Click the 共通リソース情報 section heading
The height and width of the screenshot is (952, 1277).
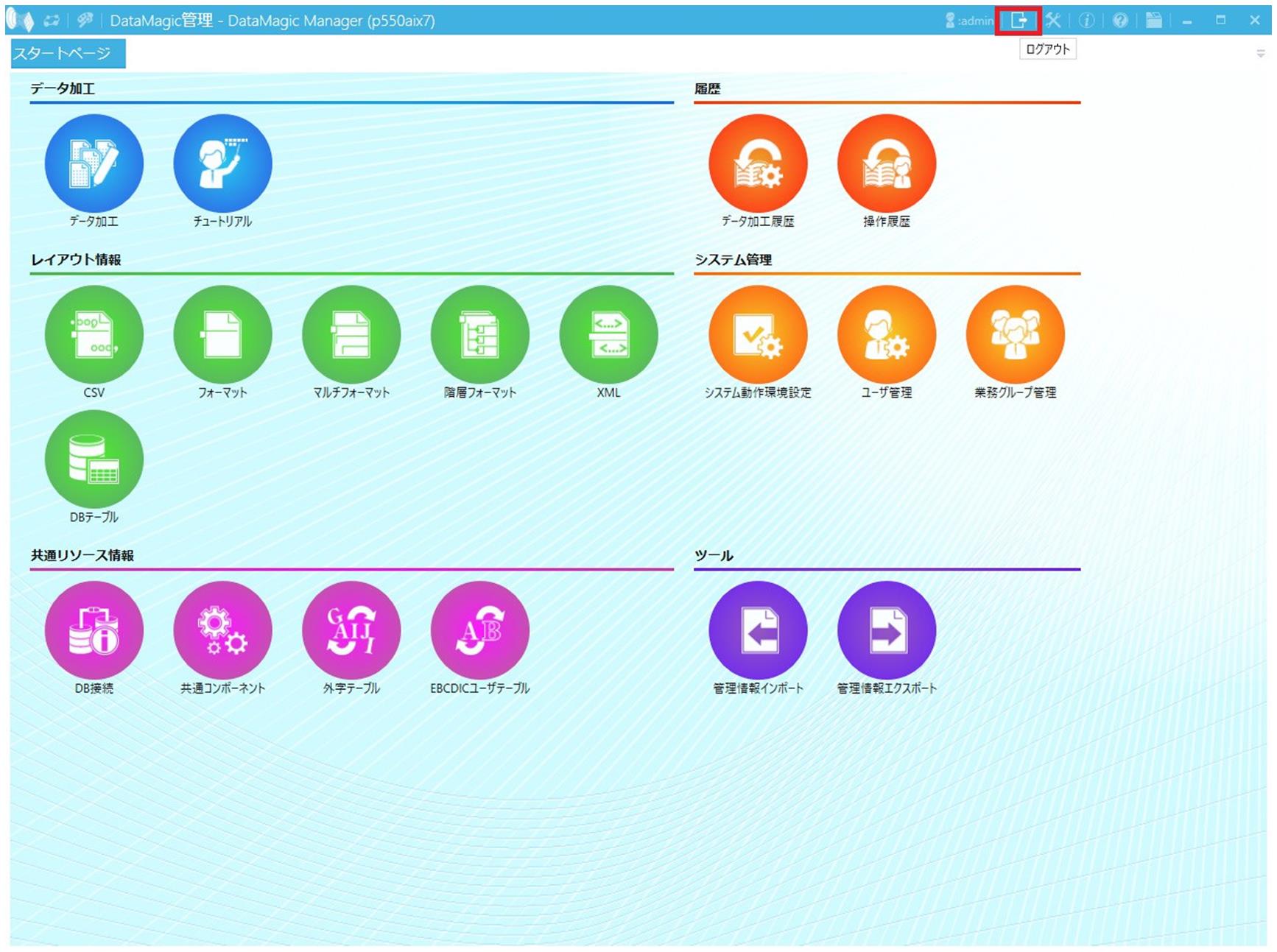82,556
